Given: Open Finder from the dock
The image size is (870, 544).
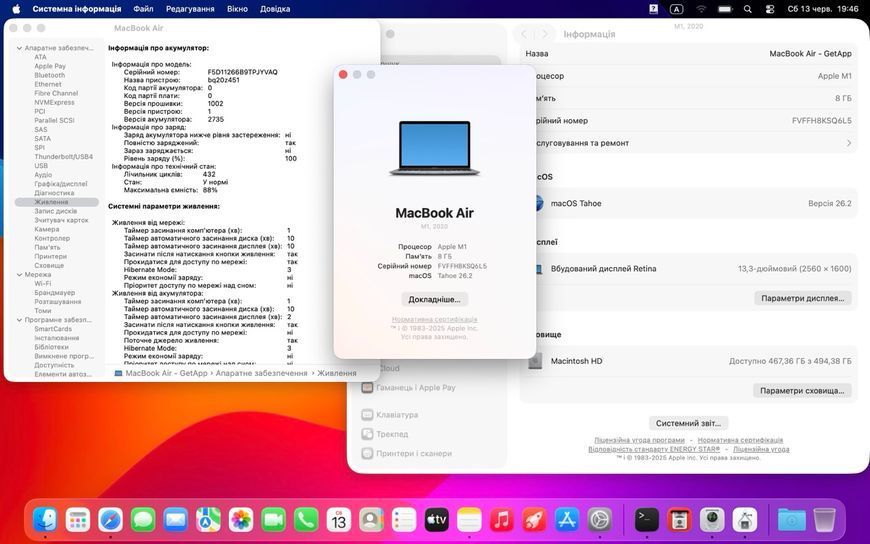Looking at the screenshot, I should pyautogui.click(x=45, y=520).
